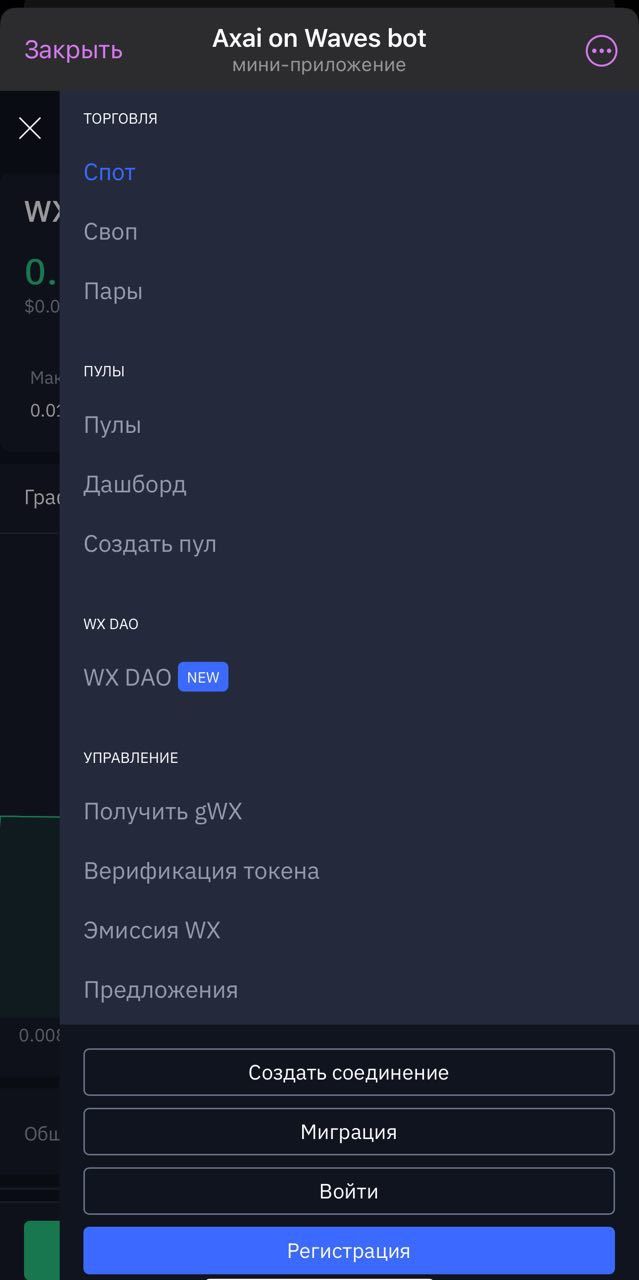Click the NEW badge next to WX DAO
The width and height of the screenshot is (639, 1280).
203,677
